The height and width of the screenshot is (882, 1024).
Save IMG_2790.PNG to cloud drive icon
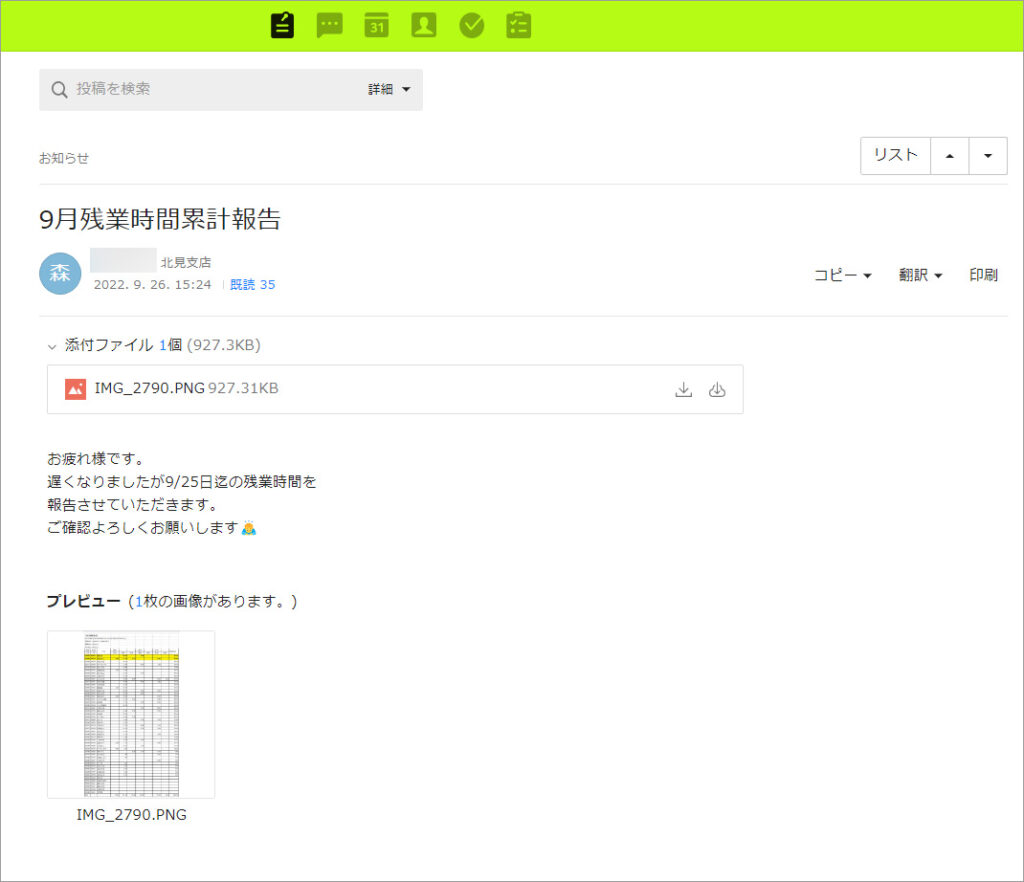point(717,389)
